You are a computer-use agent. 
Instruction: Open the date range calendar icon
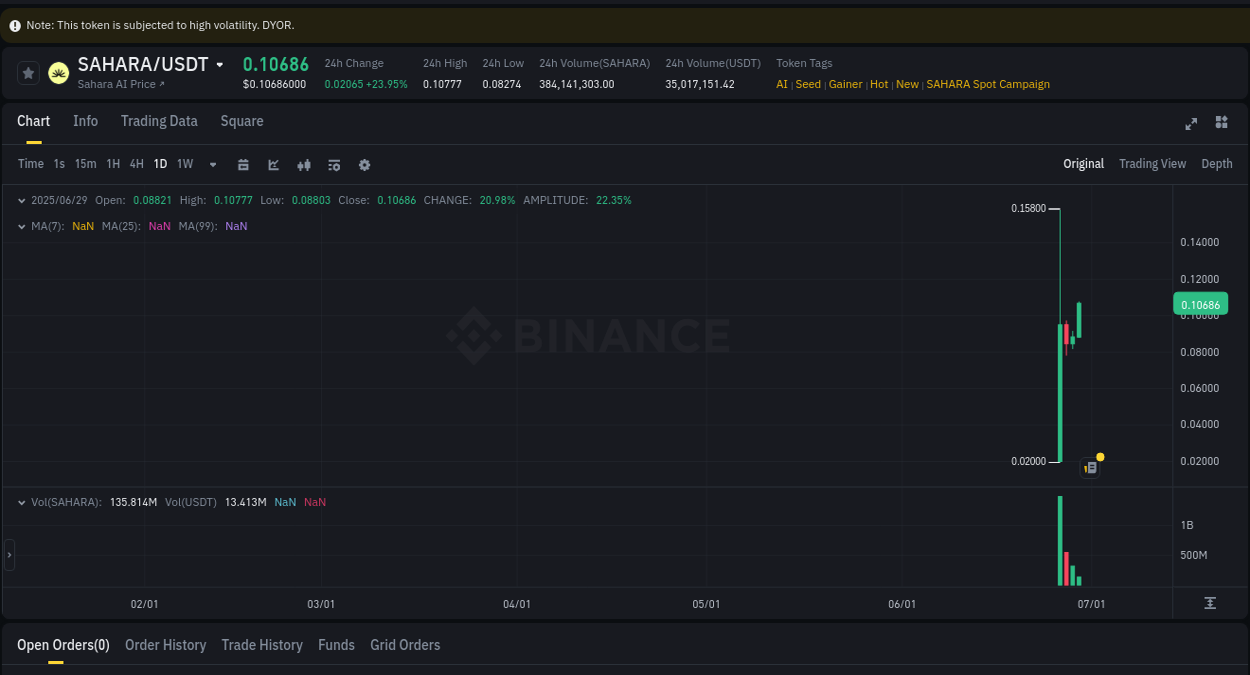(243, 164)
